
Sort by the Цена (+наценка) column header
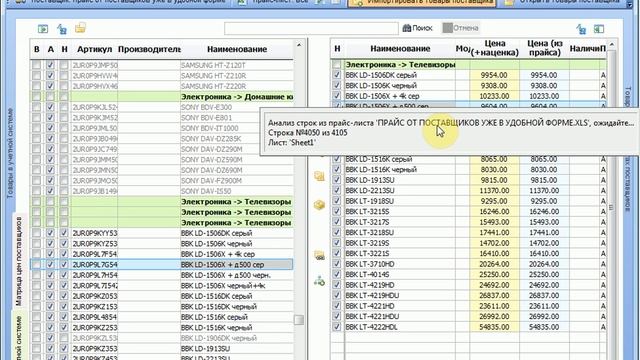(x=494, y=48)
